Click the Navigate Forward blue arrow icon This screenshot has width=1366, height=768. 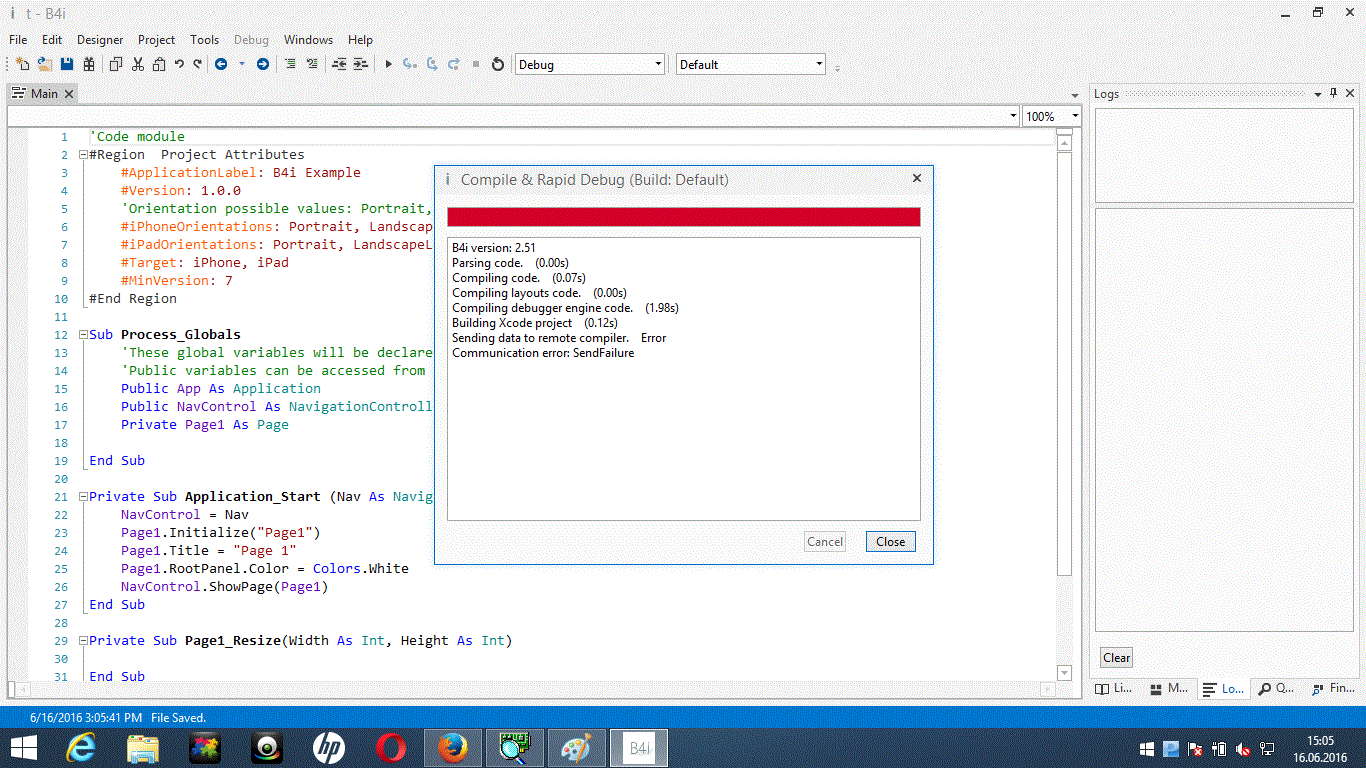coord(263,64)
